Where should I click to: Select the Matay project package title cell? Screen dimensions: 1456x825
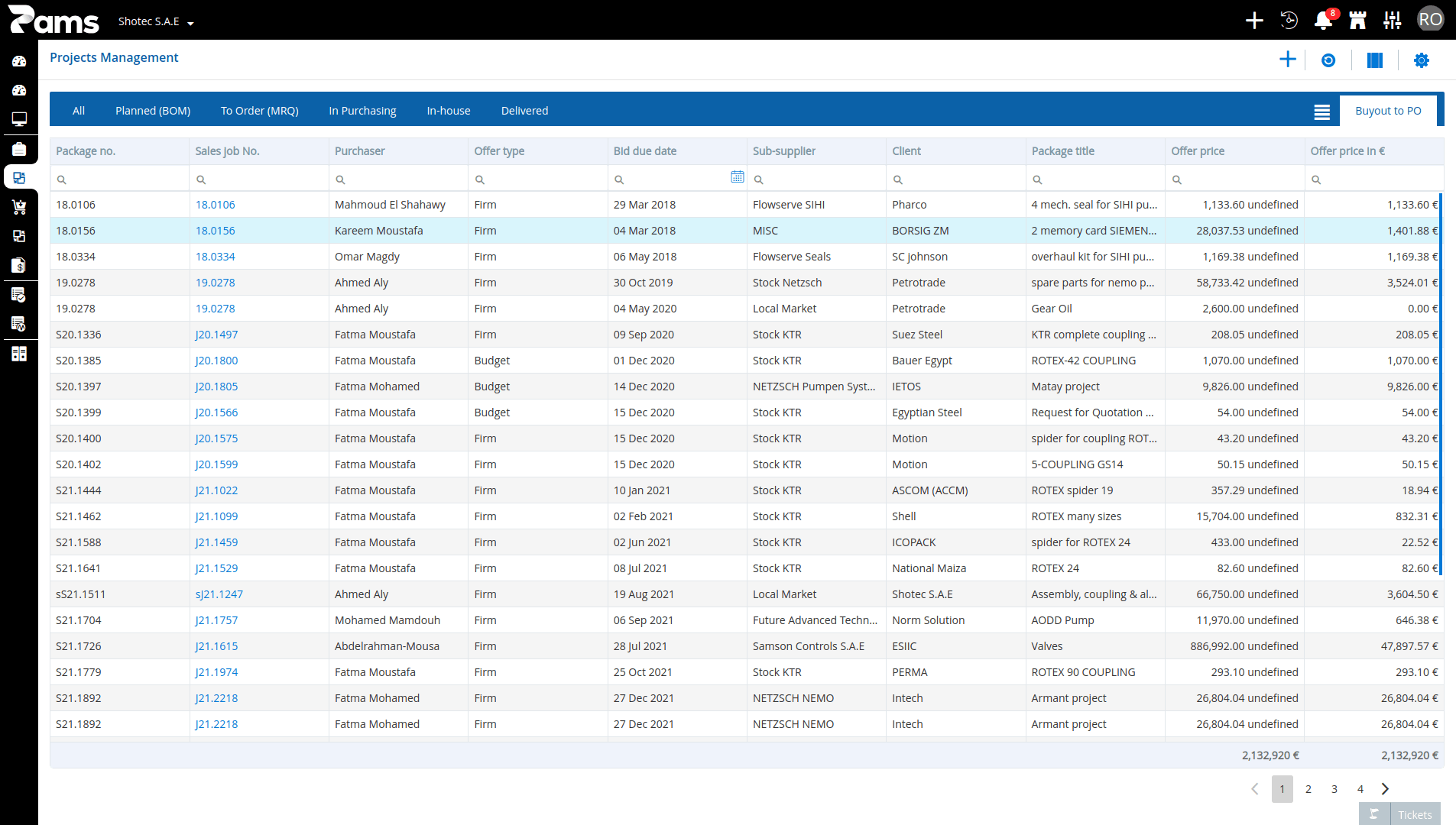(x=1095, y=387)
